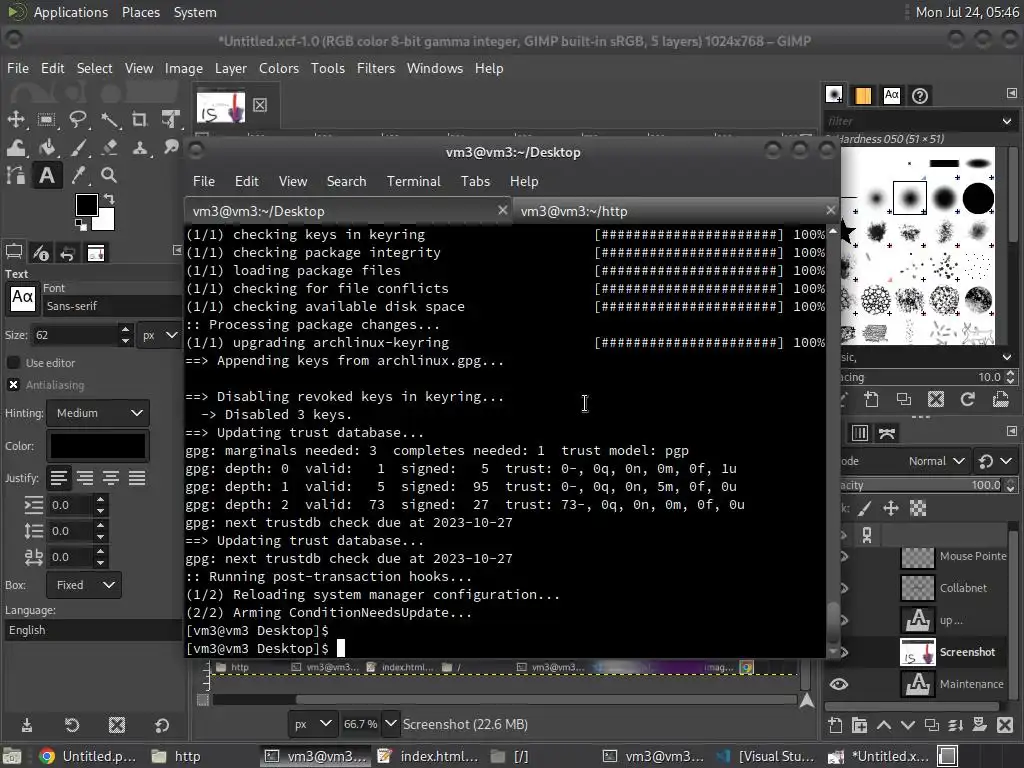Raise the selected layer
Image resolution: width=1024 pixels, height=768 pixels.
coord(884,725)
